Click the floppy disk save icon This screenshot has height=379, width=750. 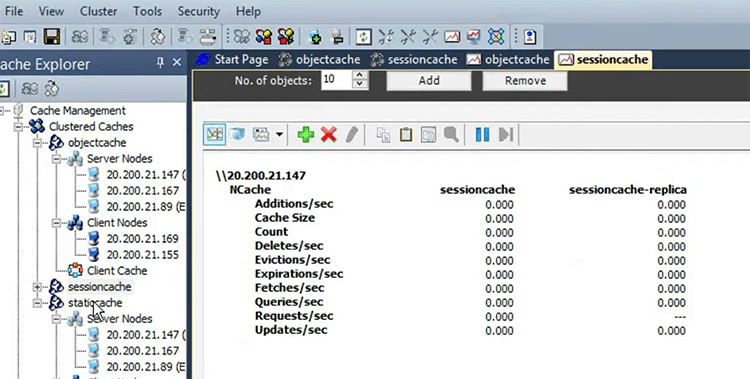52,37
